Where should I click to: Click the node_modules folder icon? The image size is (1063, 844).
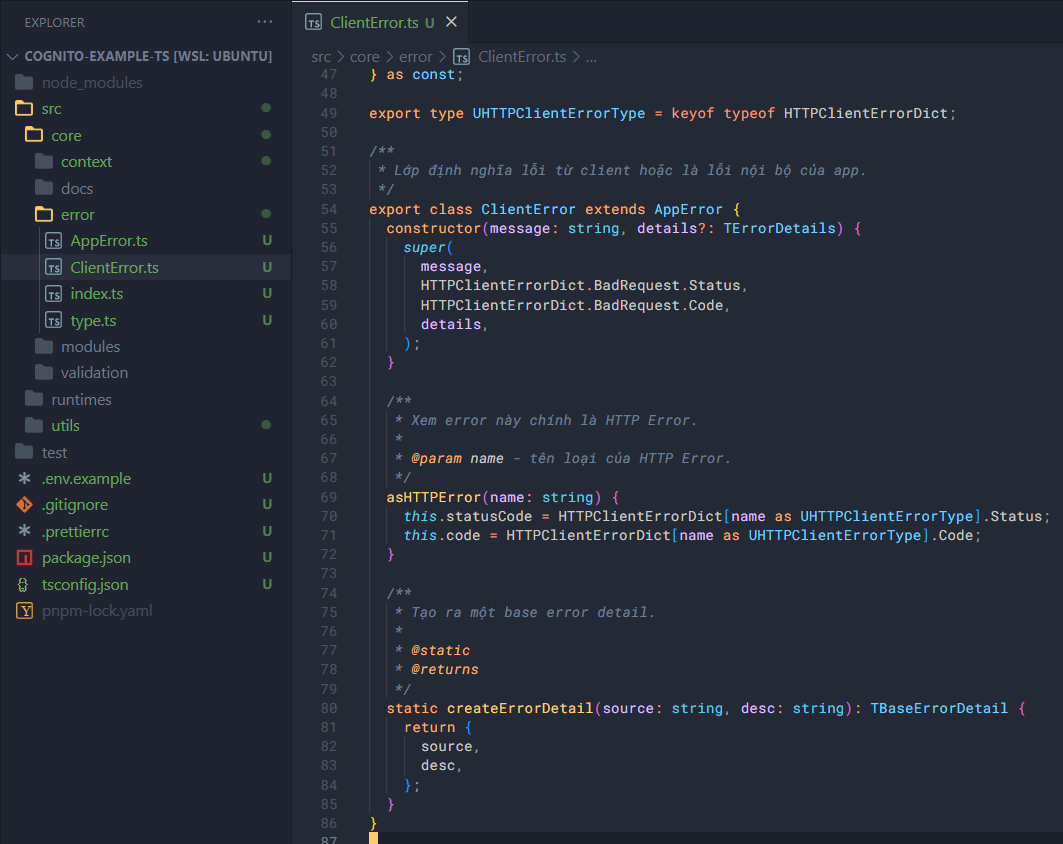[25, 83]
